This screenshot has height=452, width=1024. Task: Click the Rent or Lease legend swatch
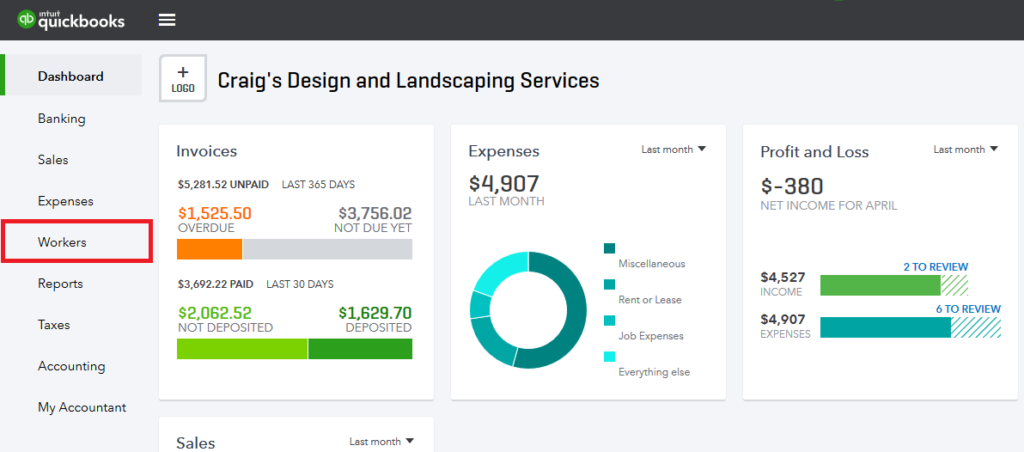coord(609,284)
